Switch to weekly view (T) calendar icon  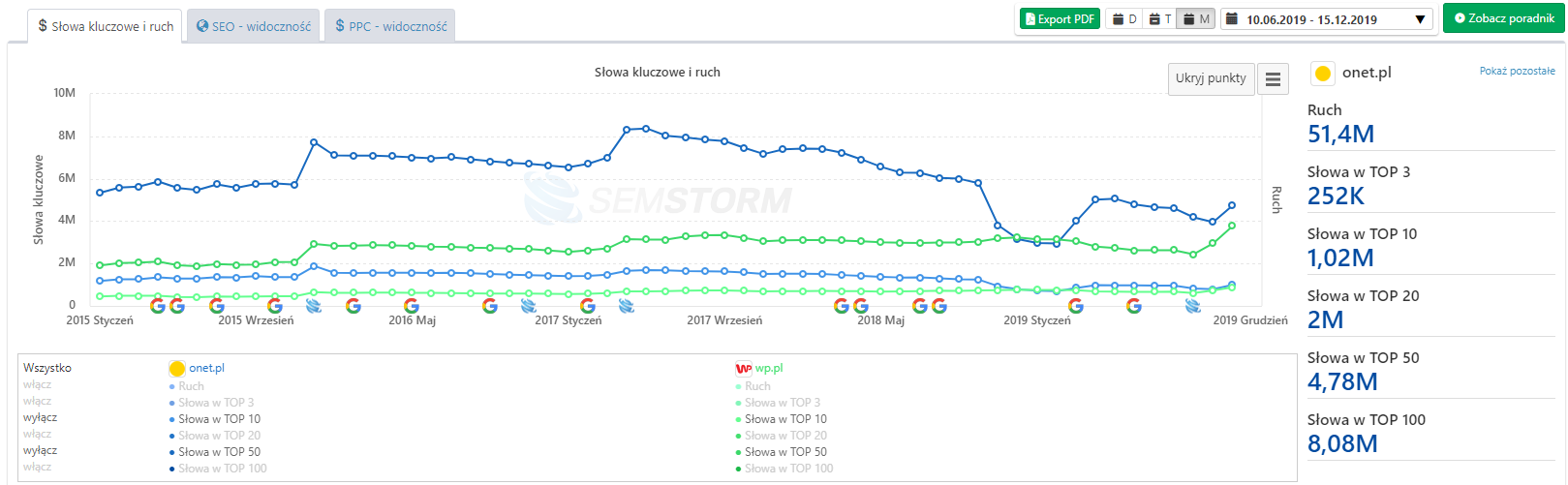tap(1159, 19)
